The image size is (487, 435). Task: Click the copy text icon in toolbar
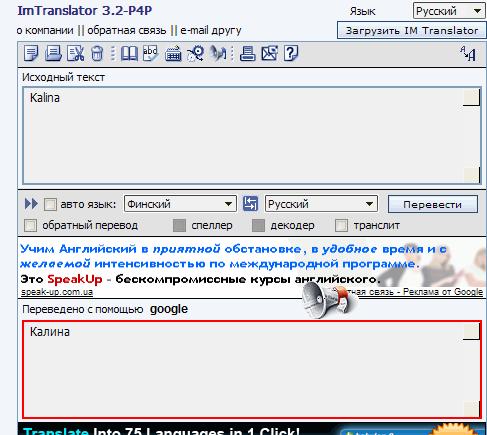[x=31, y=53]
